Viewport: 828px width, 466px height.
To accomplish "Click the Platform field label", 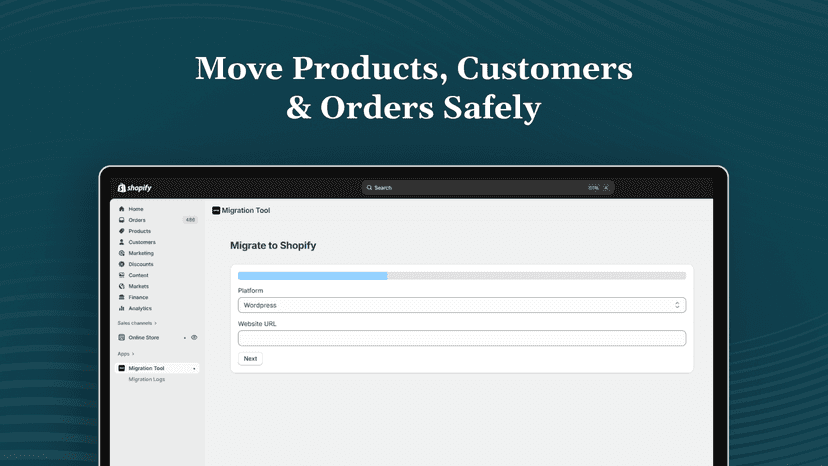I will [x=250, y=291].
